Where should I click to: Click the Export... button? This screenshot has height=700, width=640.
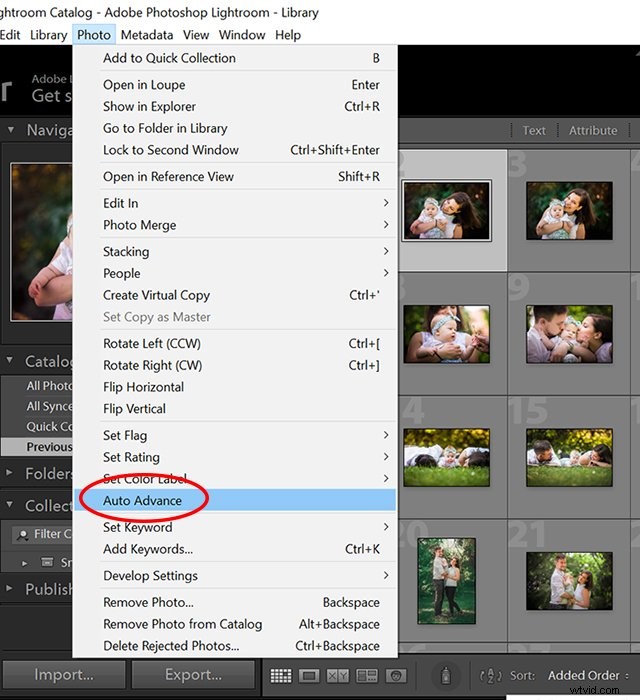pos(193,675)
